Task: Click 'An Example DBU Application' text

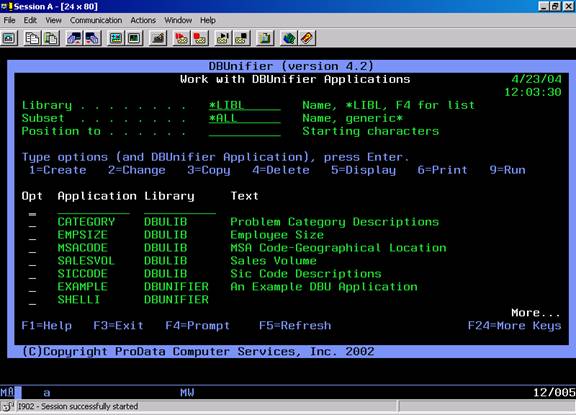Action: [x=324, y=287]
